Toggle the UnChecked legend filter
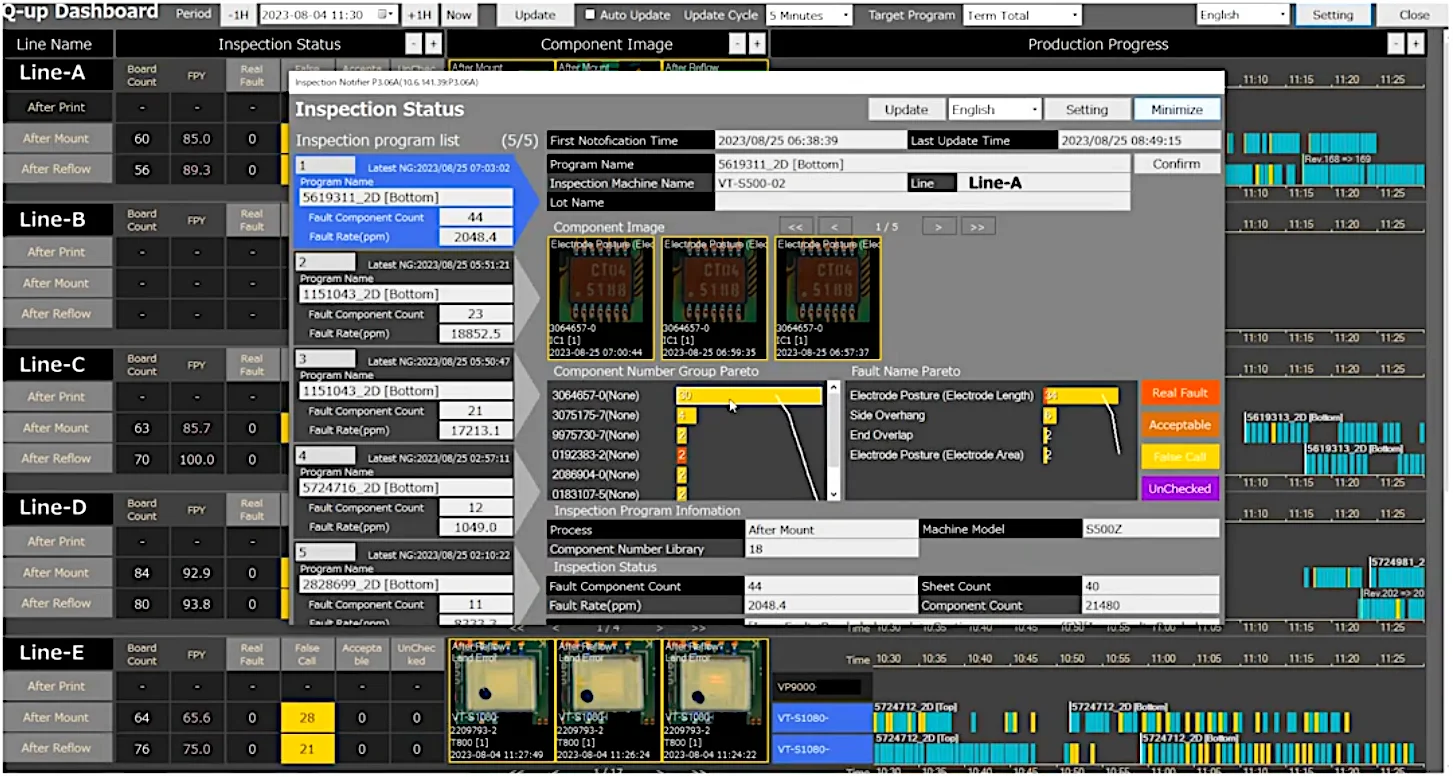 (1179, 489)
